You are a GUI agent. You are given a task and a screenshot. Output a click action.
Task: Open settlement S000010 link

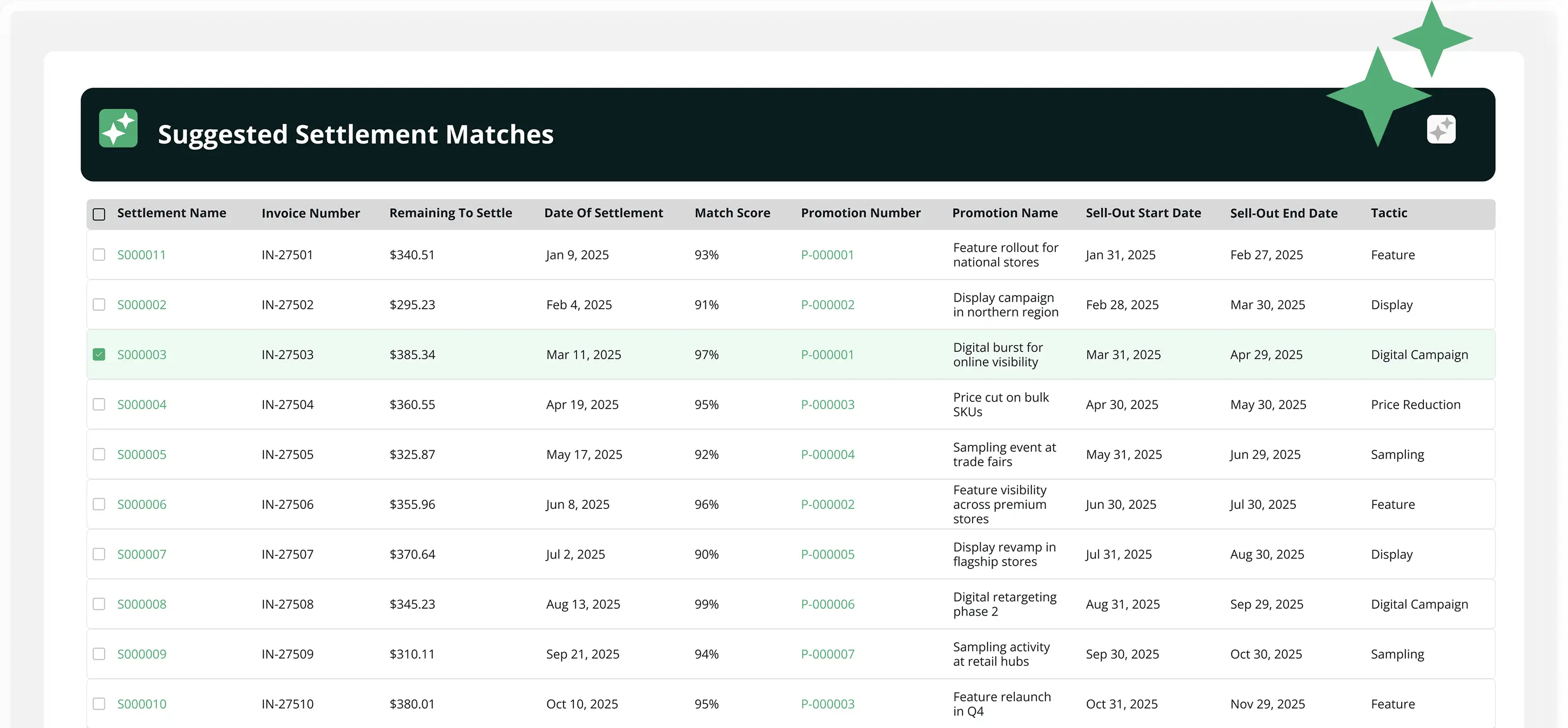tap(142, 704)
